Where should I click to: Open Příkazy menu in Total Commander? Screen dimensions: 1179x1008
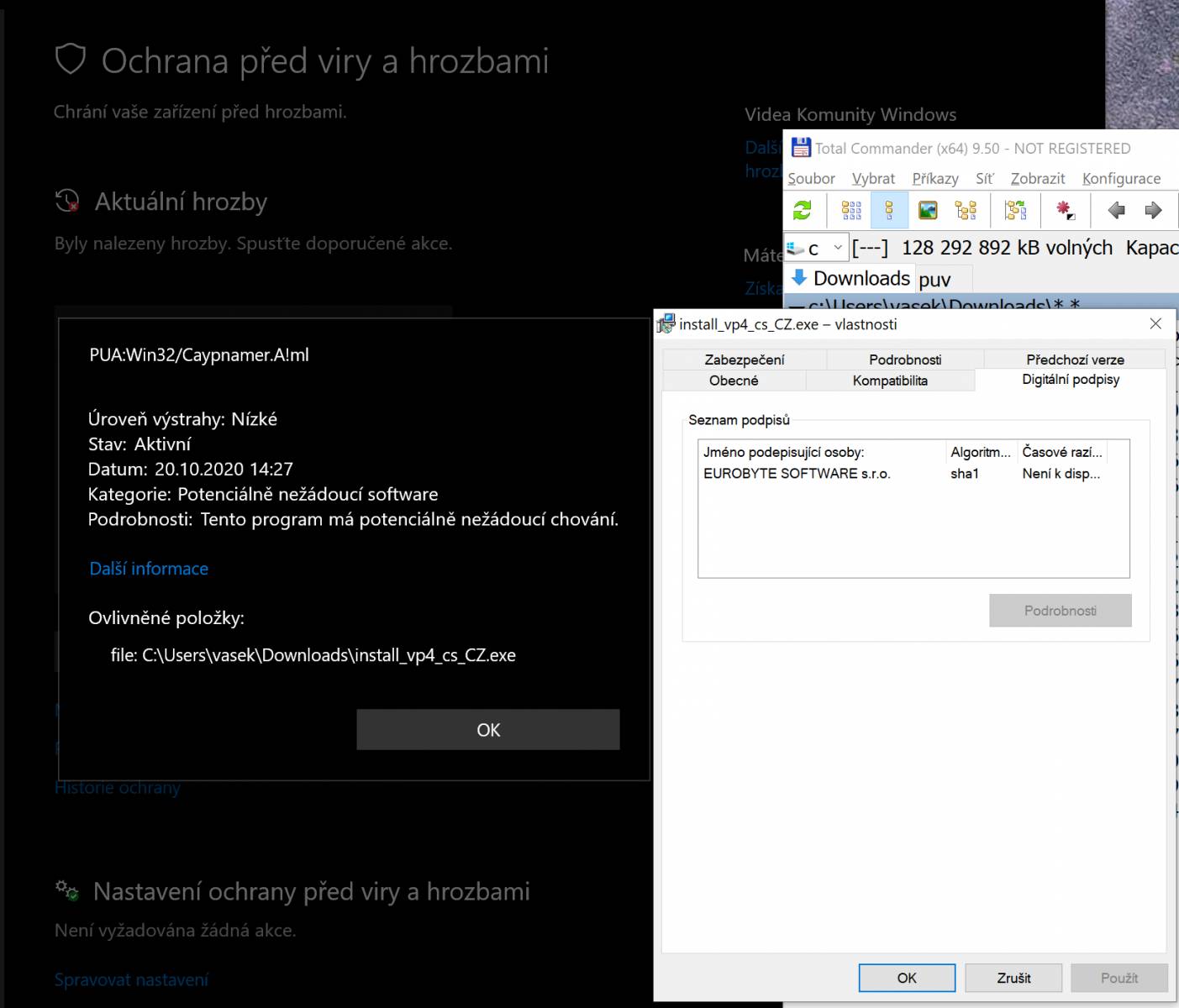[935, 178]
